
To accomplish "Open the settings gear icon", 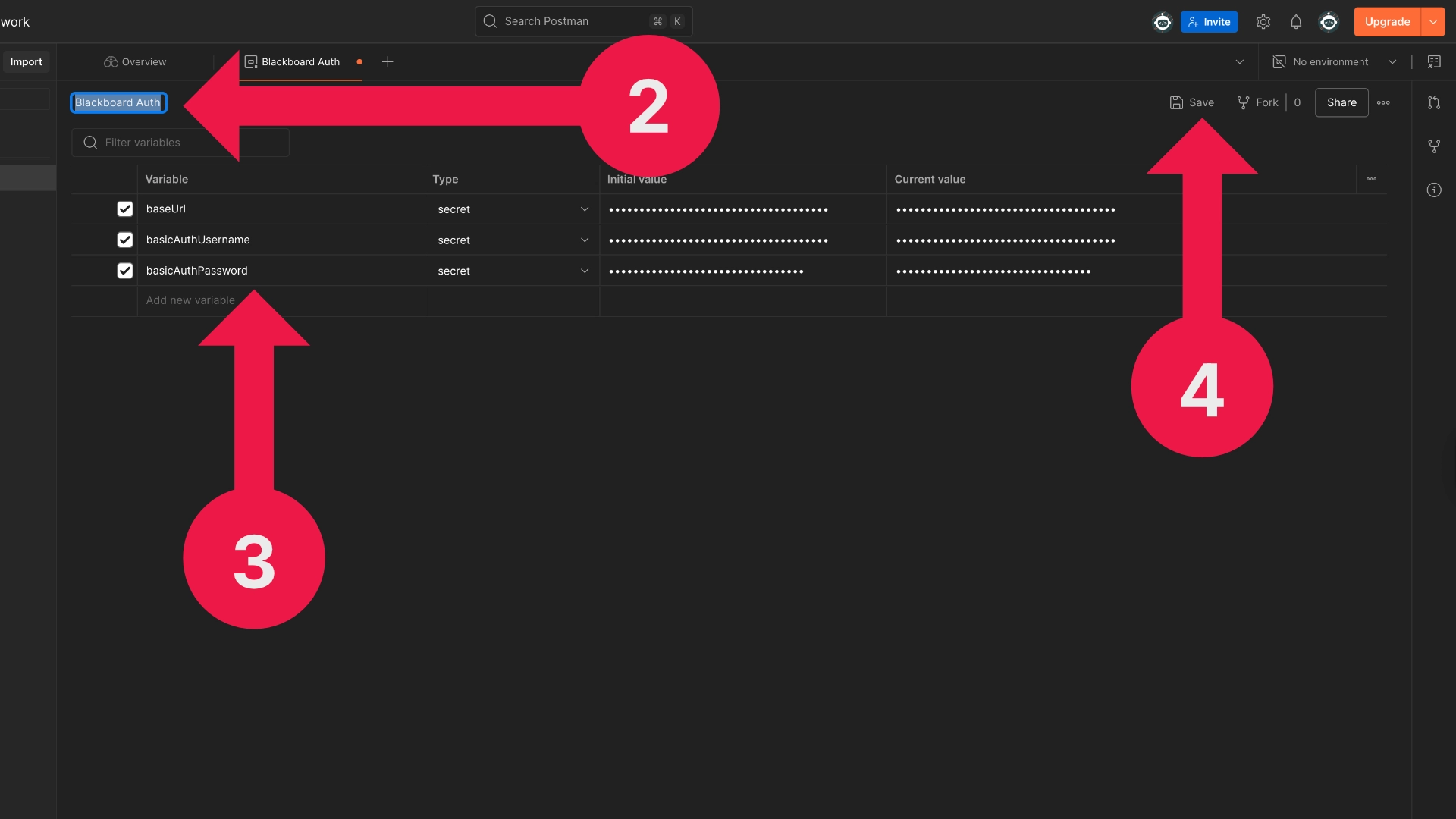I will (x=1263, y=22).
